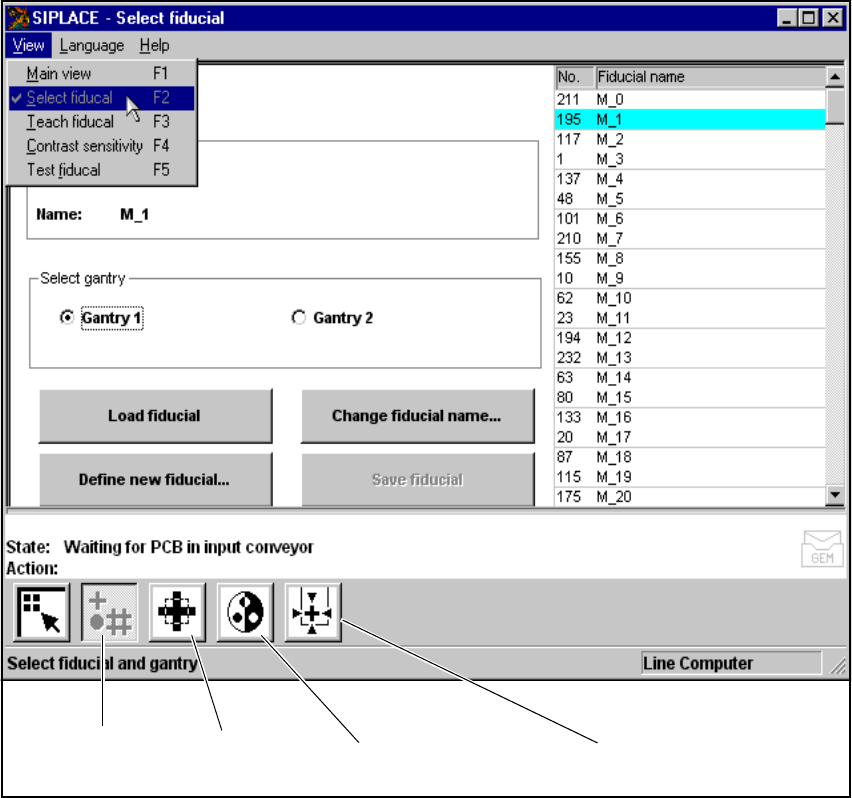Choose Main view from View menu
Viewport: 852px width, 798px height.
point(102,73)
